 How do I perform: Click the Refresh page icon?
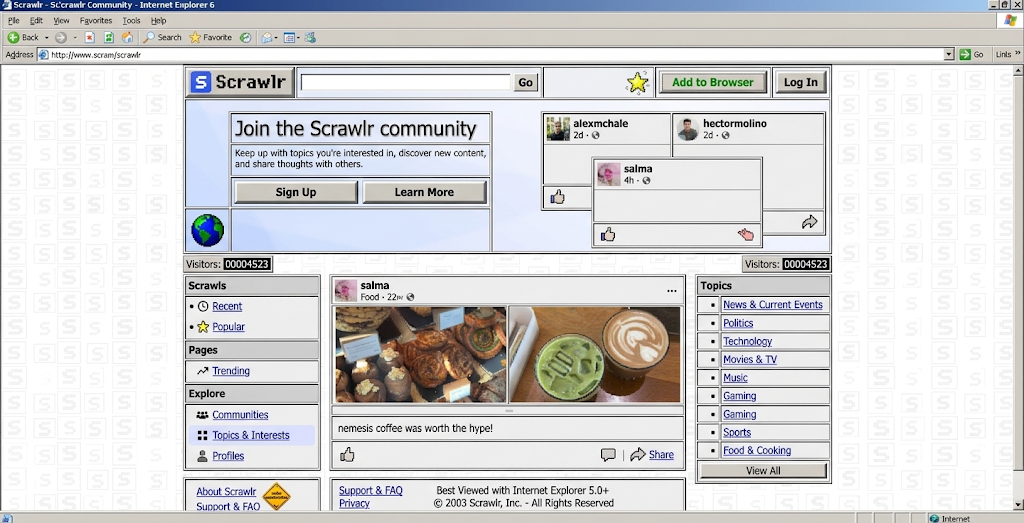tap(109, 38)
